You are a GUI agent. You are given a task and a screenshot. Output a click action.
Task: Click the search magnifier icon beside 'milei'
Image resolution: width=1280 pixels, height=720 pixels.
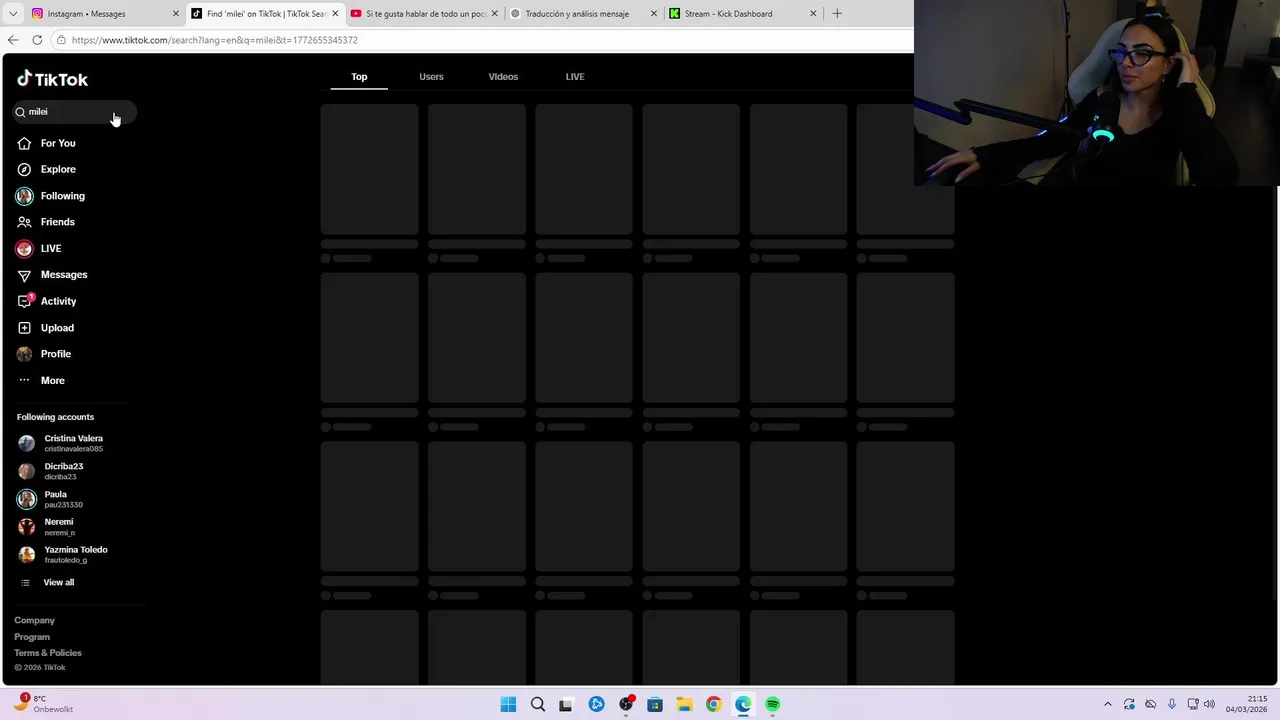click(x=20, y=112)
